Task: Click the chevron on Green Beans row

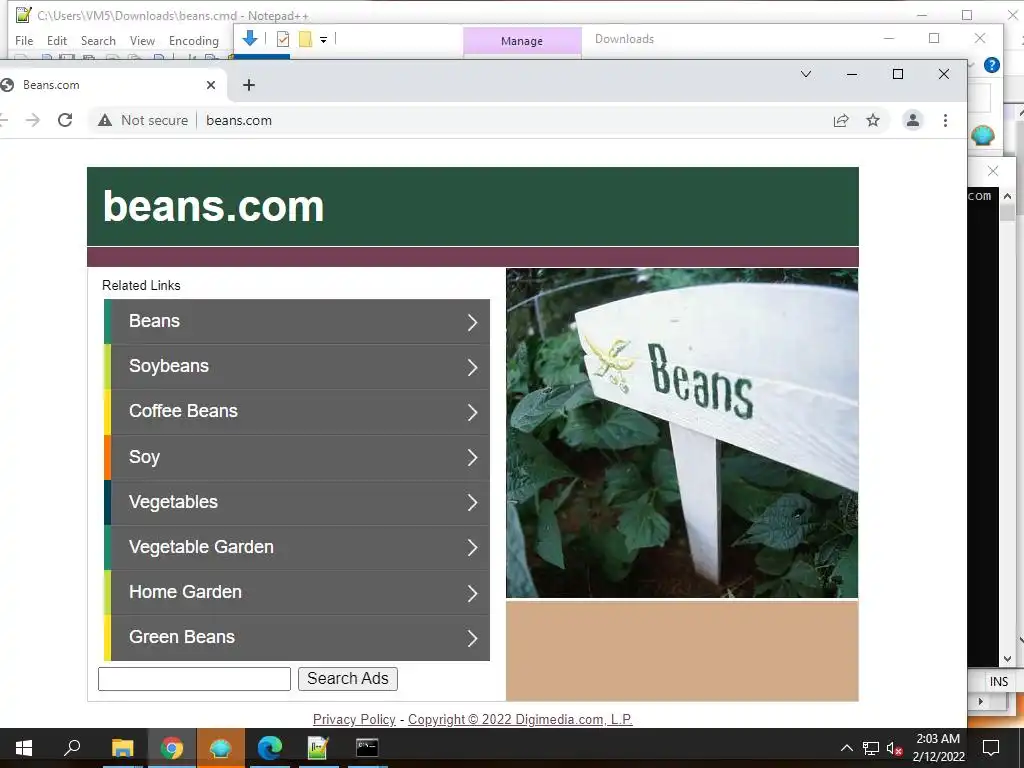Action: 472,639
